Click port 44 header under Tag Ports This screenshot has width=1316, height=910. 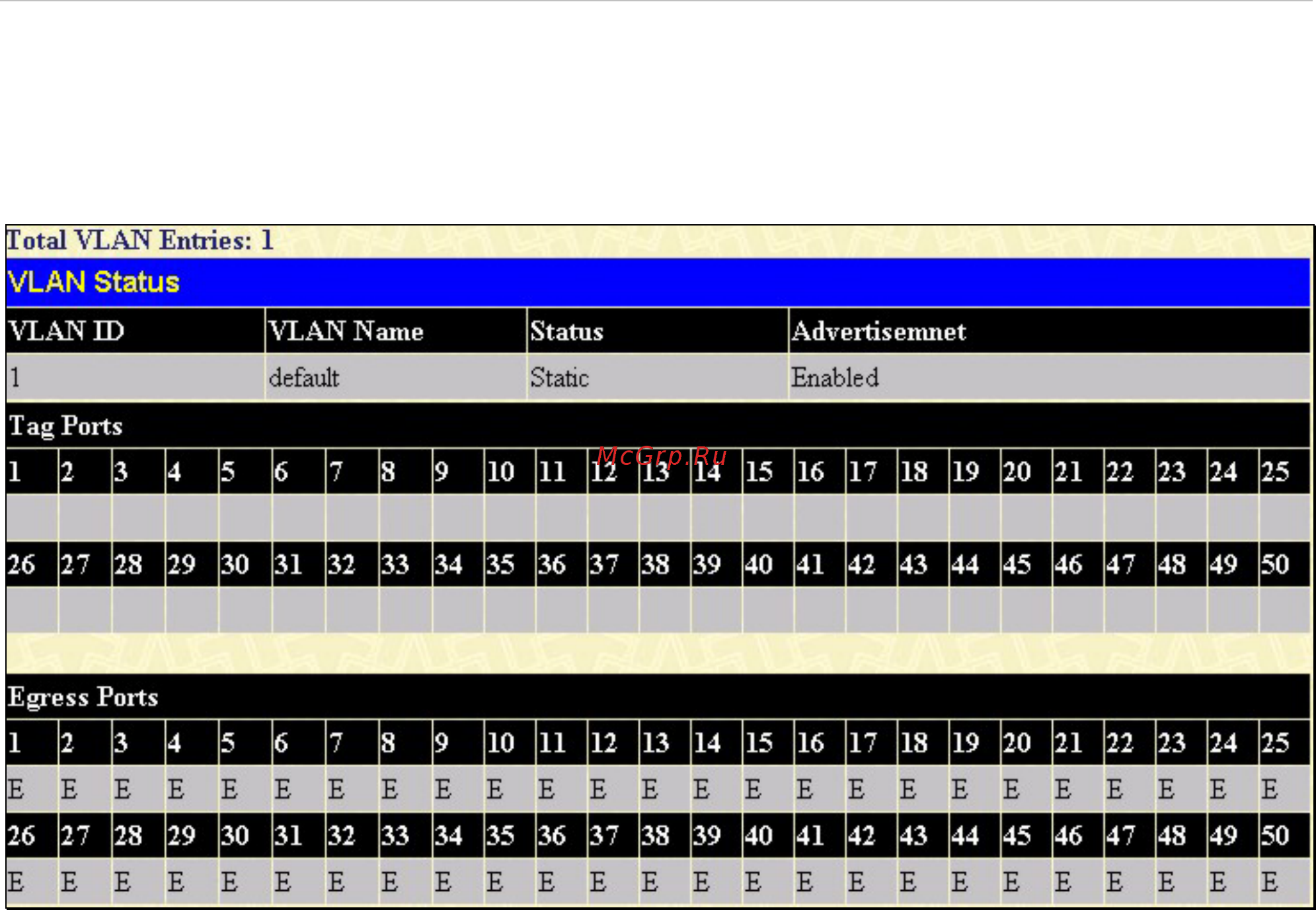tap(974, 564)
